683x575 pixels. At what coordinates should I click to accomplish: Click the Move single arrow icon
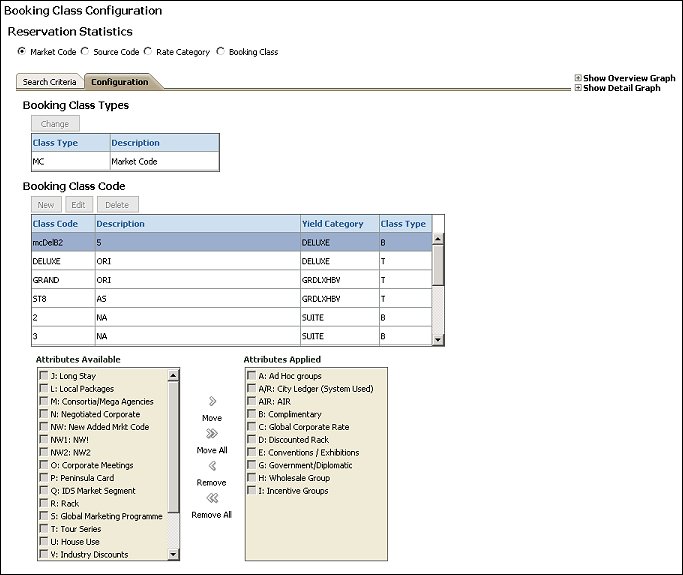(211, 401)
